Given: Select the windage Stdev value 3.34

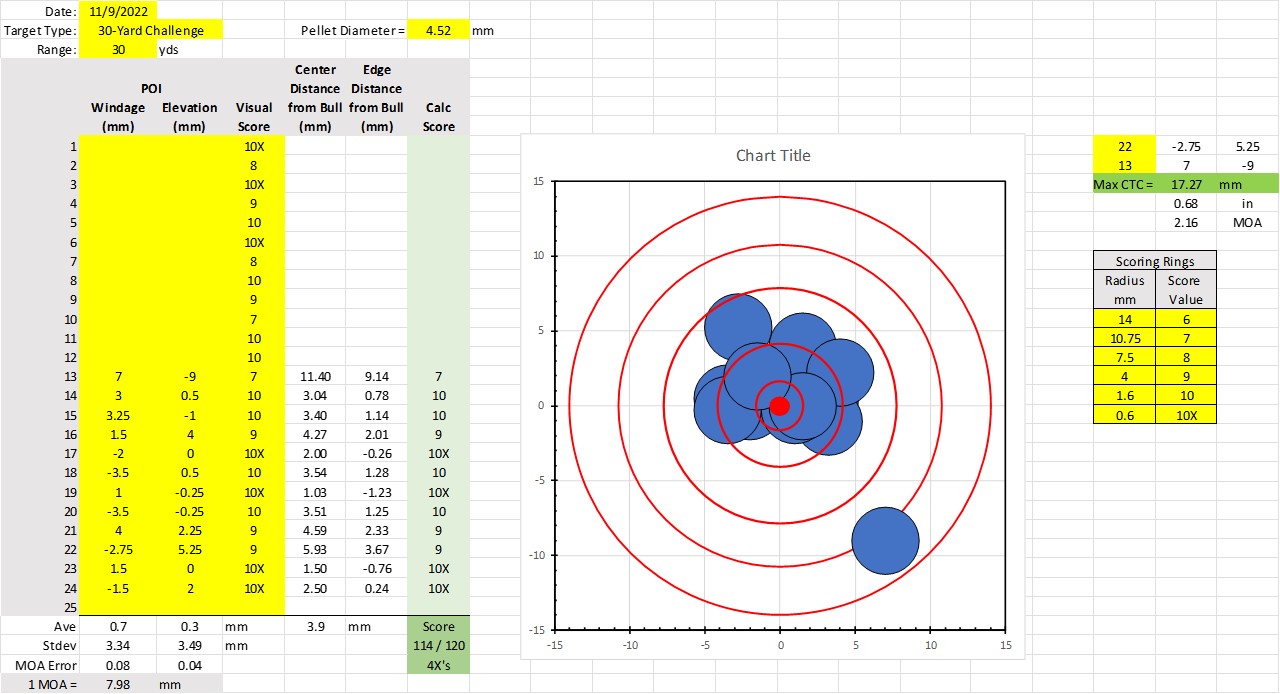Looking at the screenshot, I should (118, 646).
